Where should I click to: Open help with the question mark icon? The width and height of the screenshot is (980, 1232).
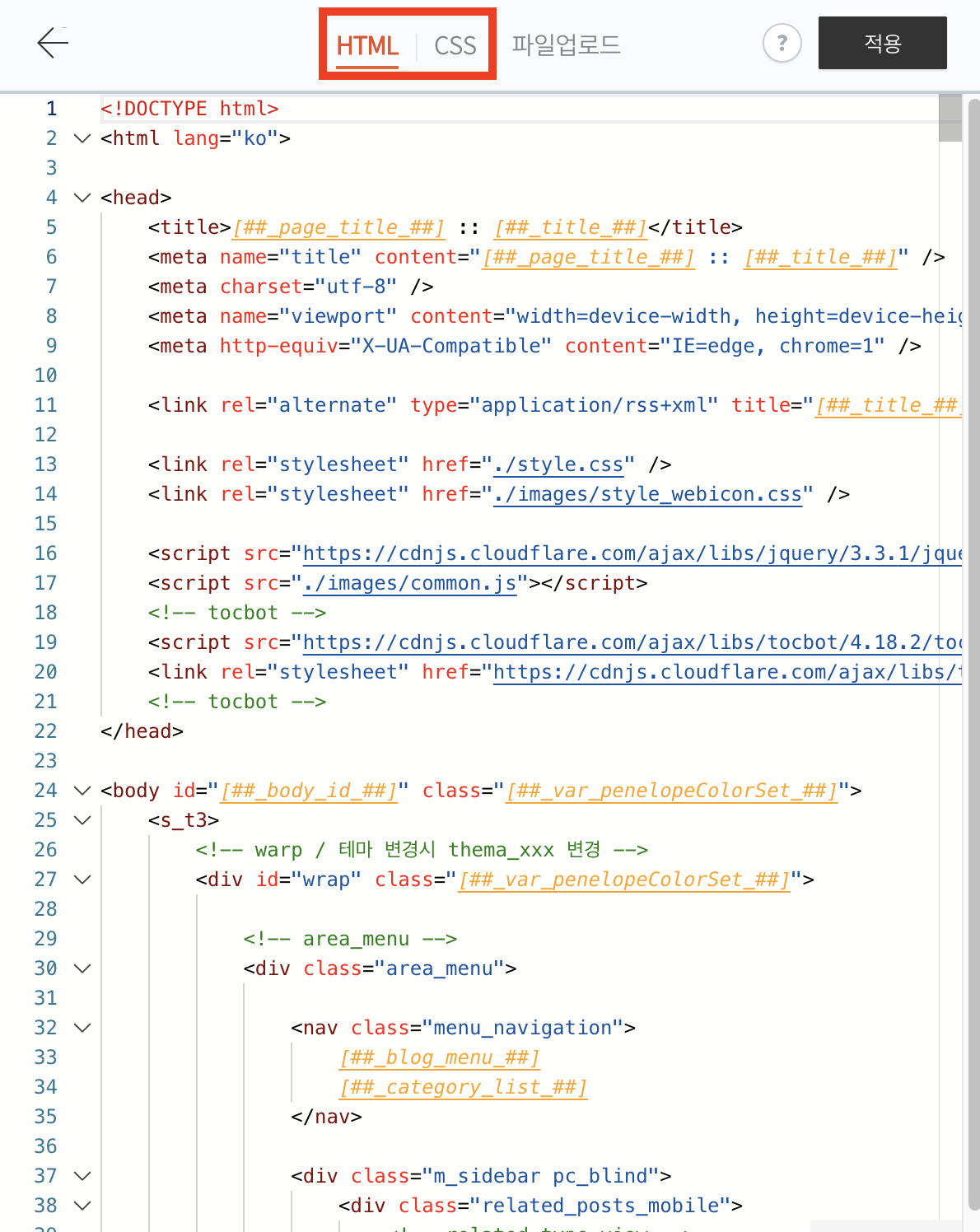(x=782, y=43)
